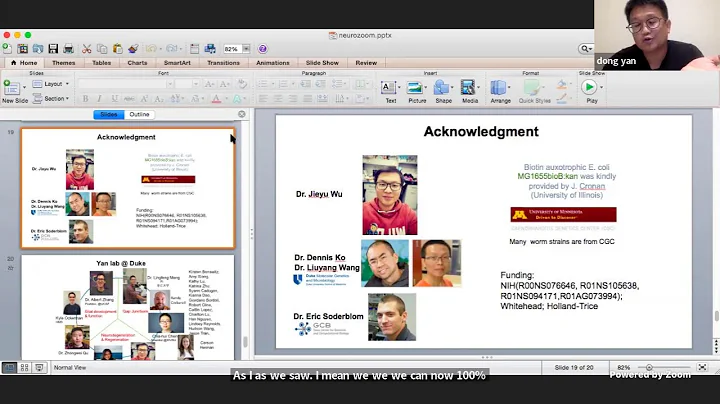Open the Slide Show ribbon tab
This screenshot has height=404, width=720.
[322, 63]
